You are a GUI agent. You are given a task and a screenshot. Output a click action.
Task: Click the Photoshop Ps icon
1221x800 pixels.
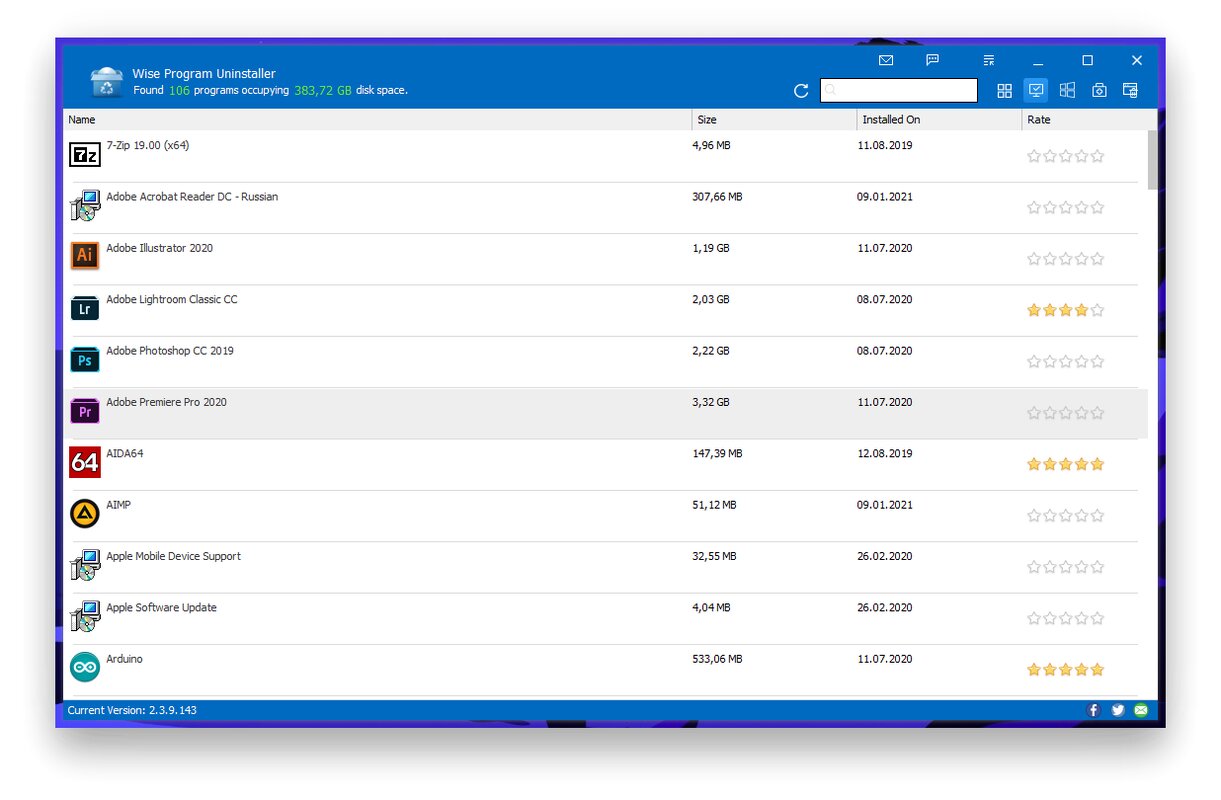[85, 359]
